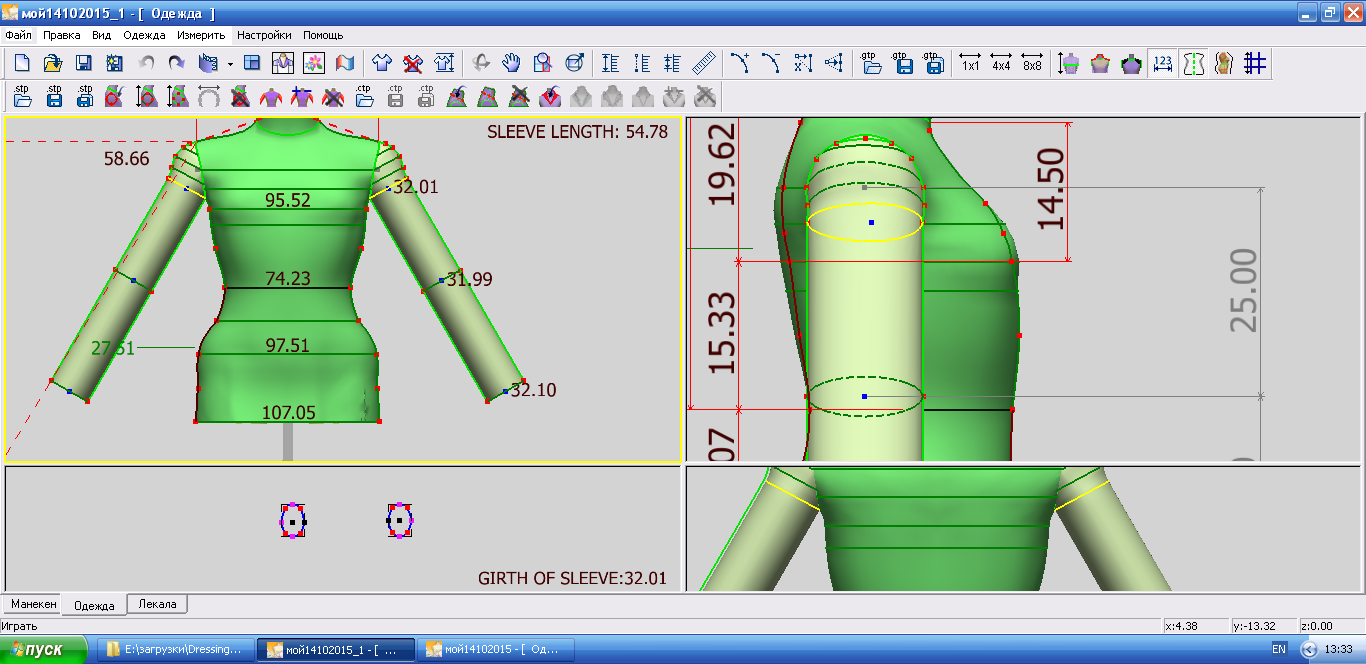Open the Измерить menu
Viewport: 1366px width, 664px height.
click(x=201, y=35)
